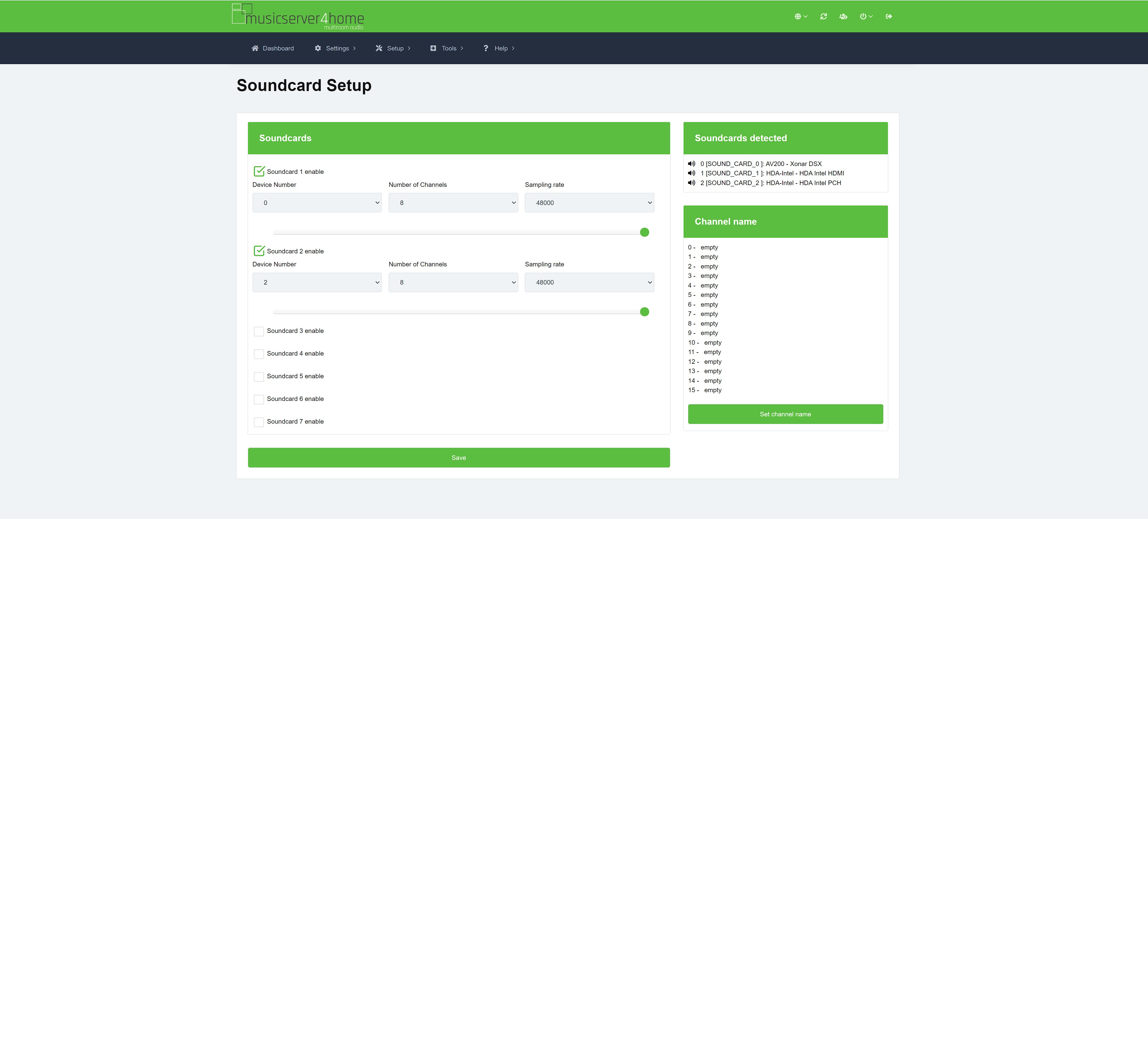Open the Tools menu
The width and height of the screenshot is (1148, 1045).
click(447, 48)
